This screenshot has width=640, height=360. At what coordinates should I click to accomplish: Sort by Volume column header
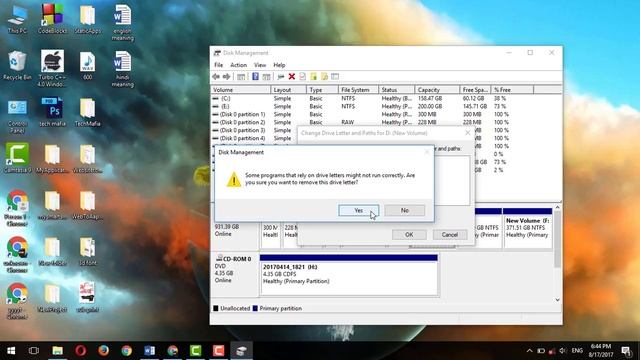coord(241,90)
